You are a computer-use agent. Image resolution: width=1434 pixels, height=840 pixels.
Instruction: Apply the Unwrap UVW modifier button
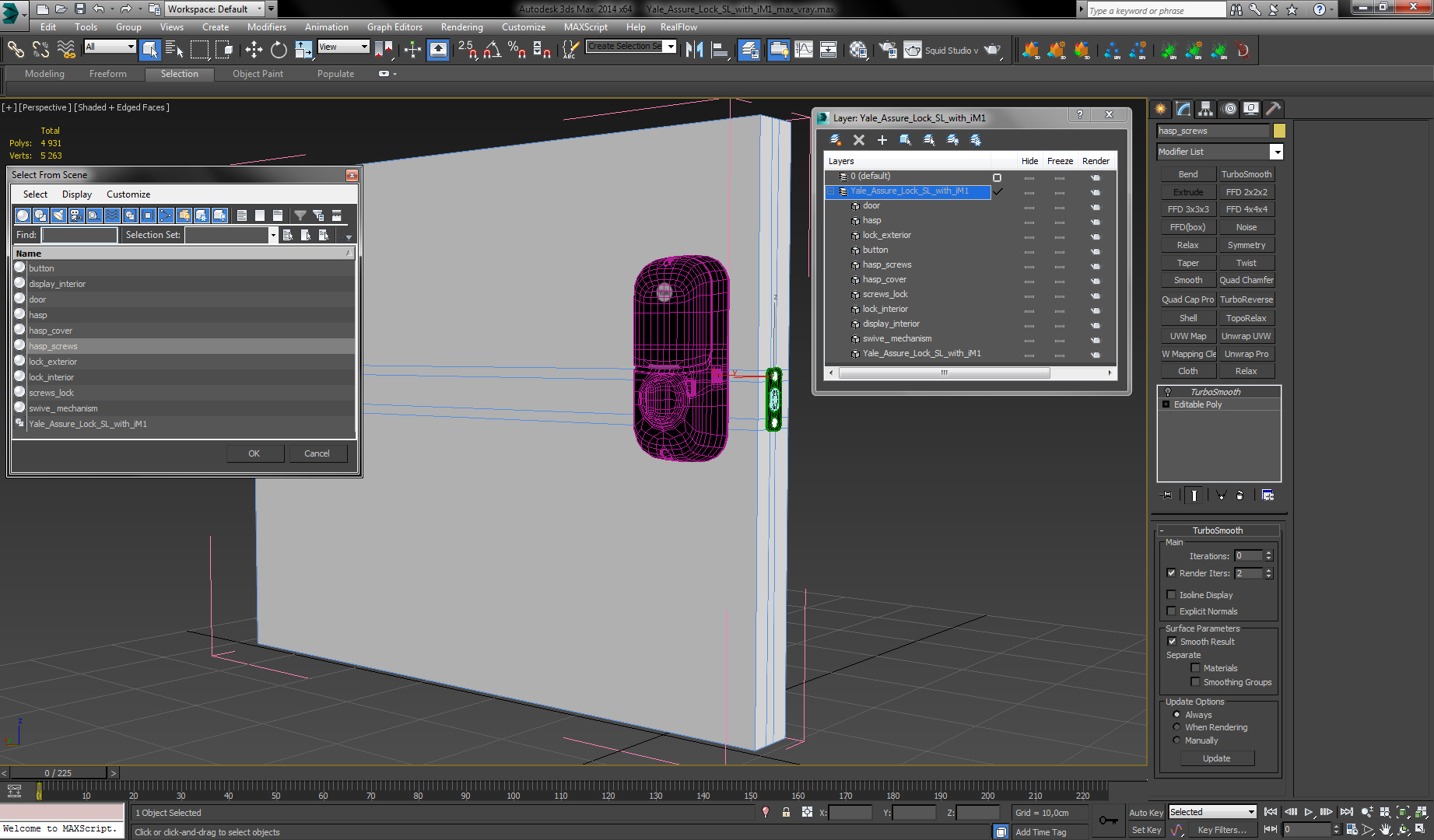click(1246, 336)
